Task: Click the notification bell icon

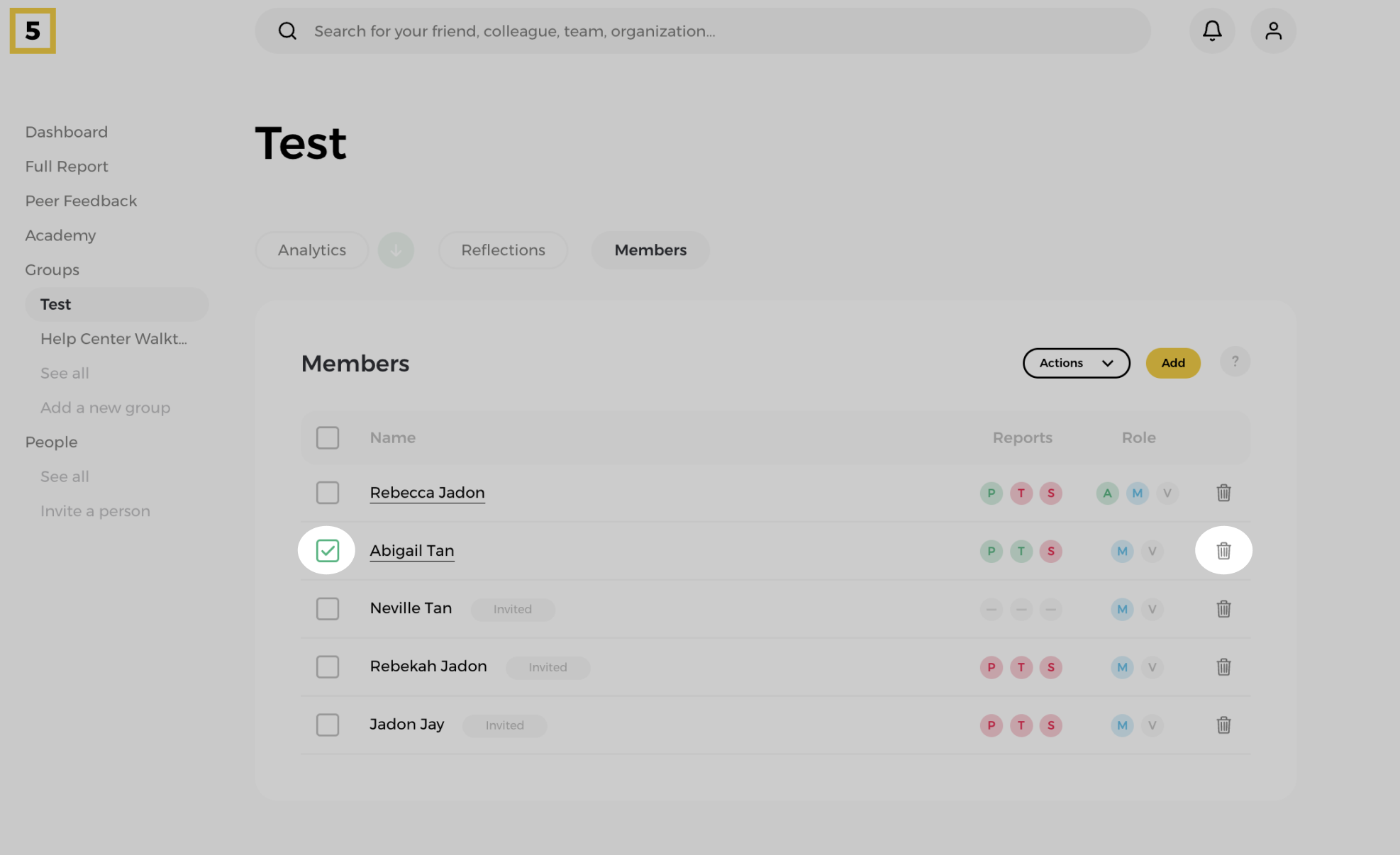Action: tap(1211, 30)
